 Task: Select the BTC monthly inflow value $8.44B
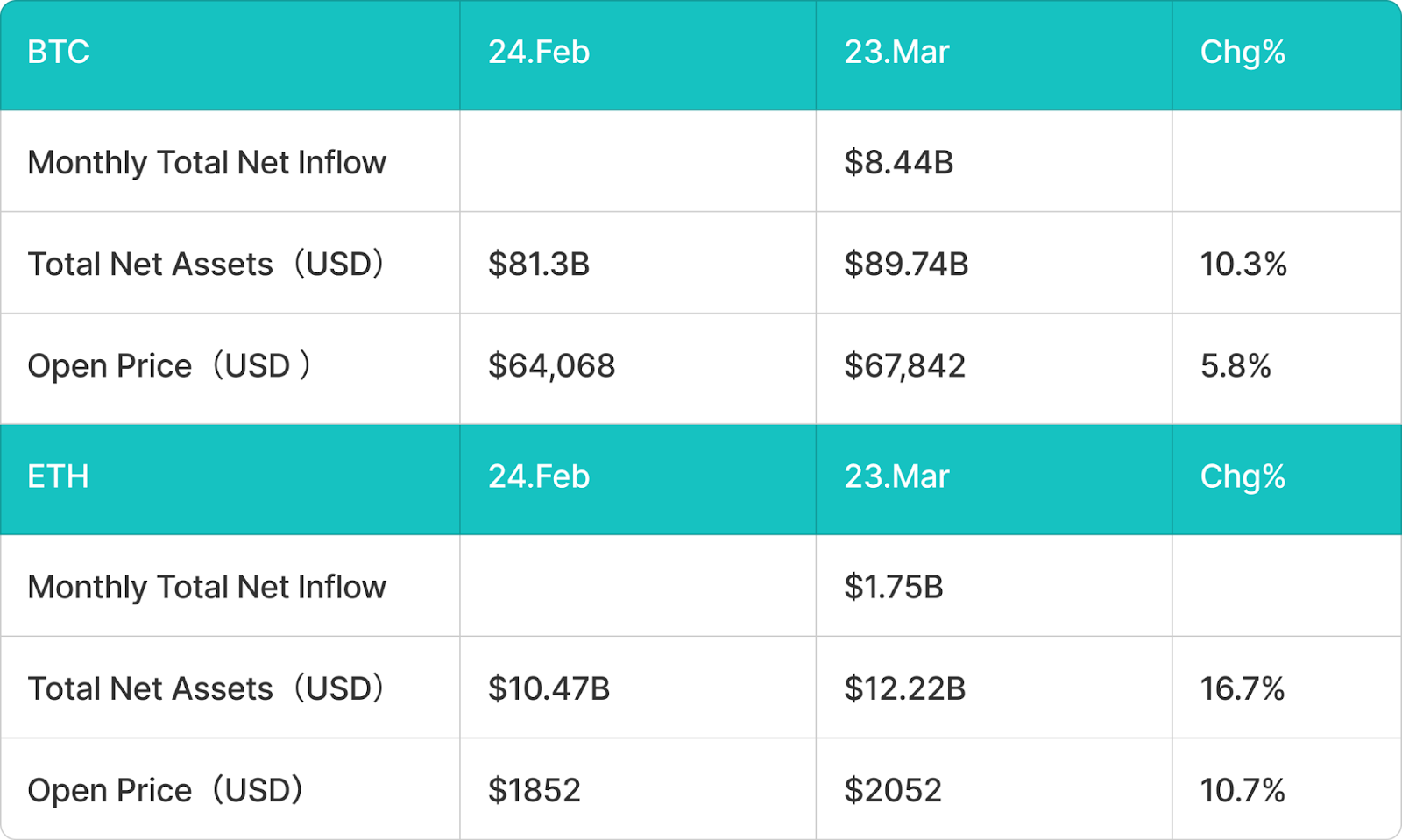898,163
